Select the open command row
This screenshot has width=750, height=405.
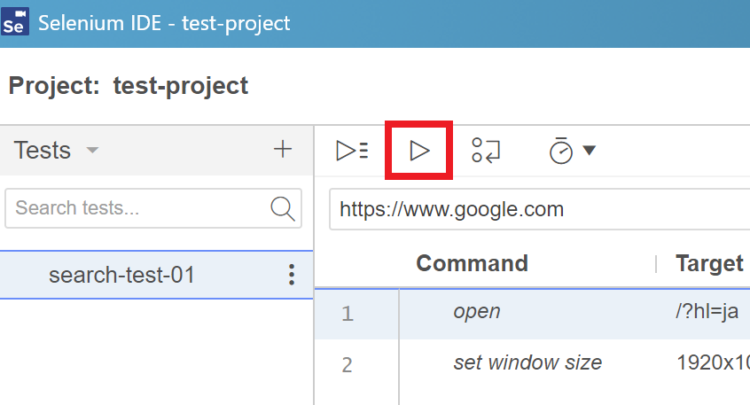532,314
